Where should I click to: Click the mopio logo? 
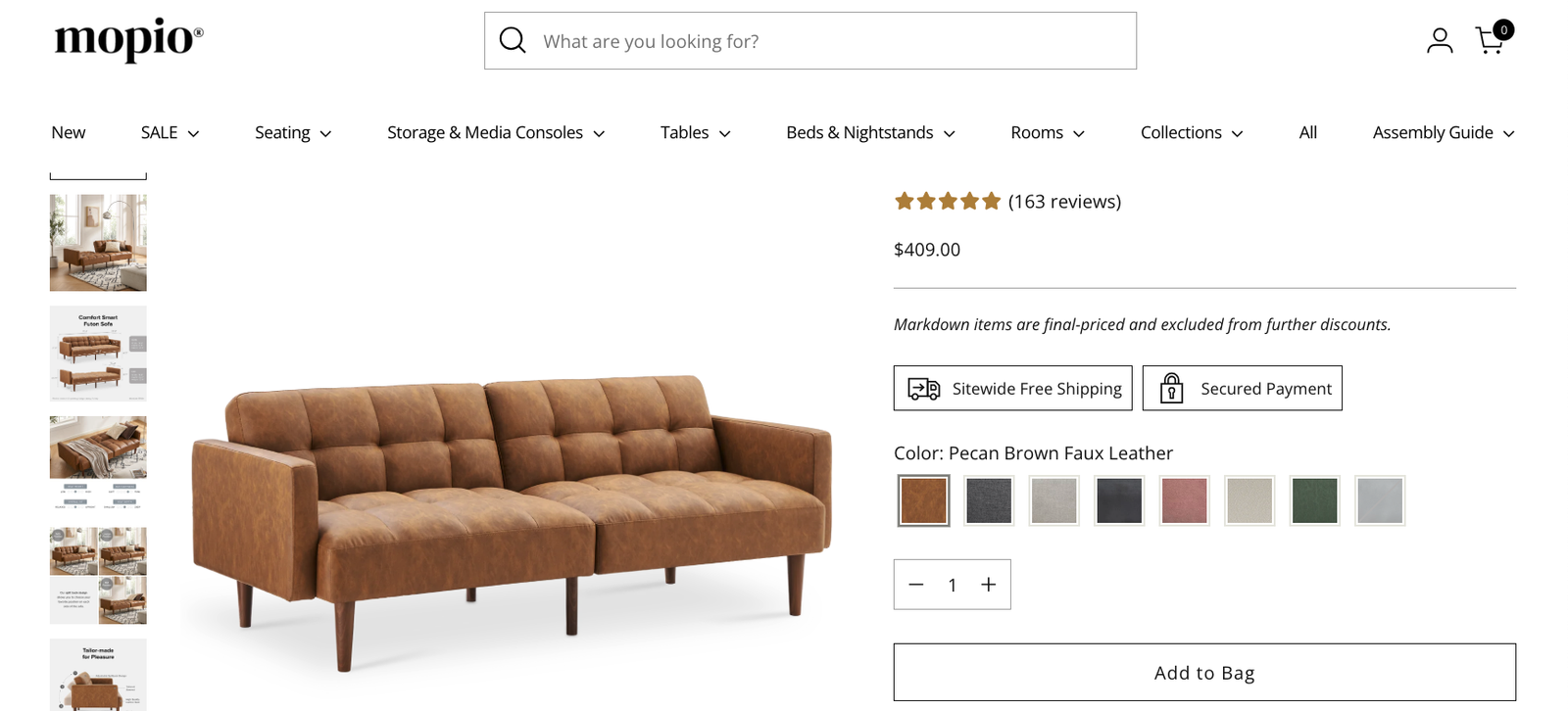coord(128,39)
